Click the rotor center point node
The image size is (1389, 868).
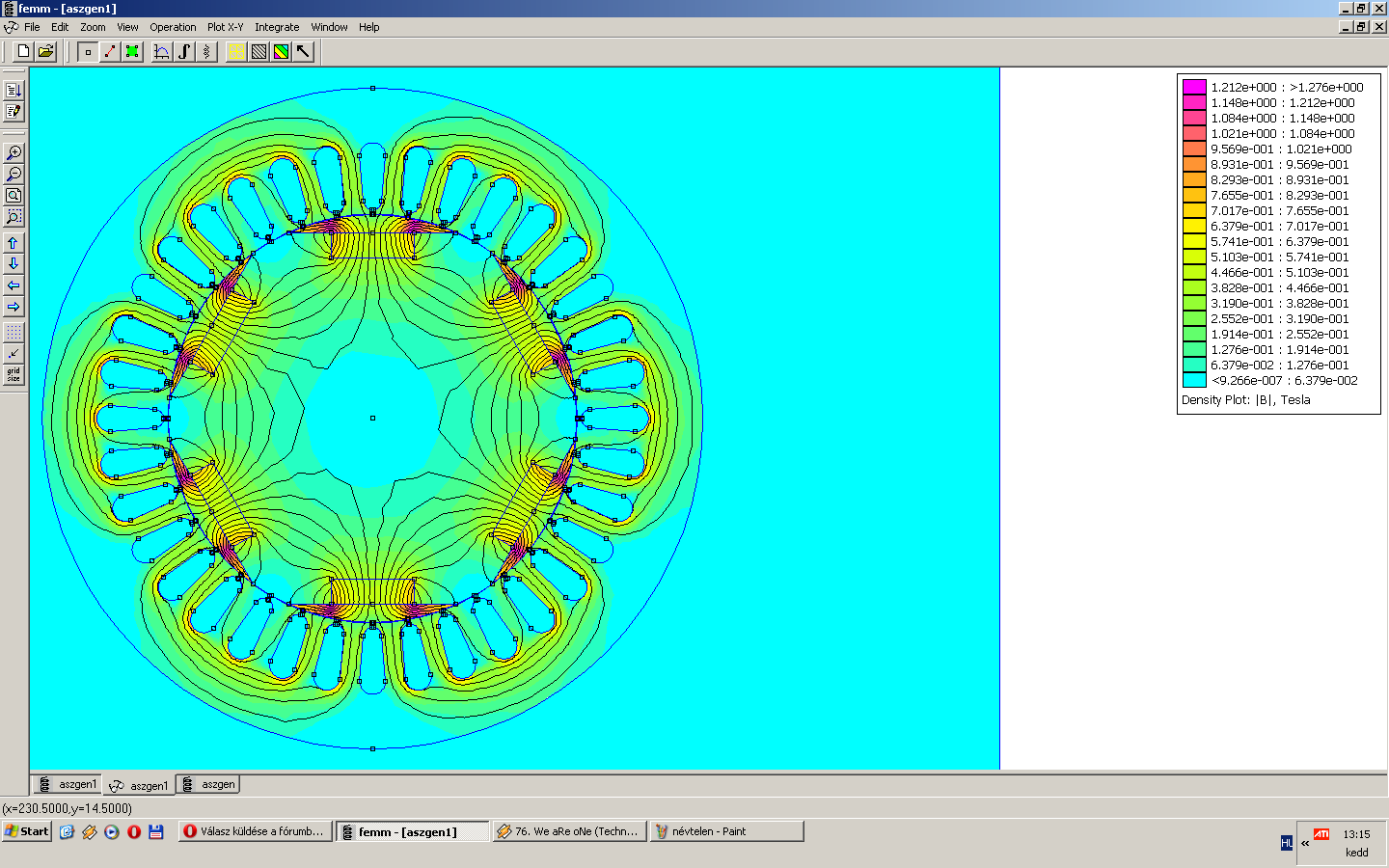[372, 418]
